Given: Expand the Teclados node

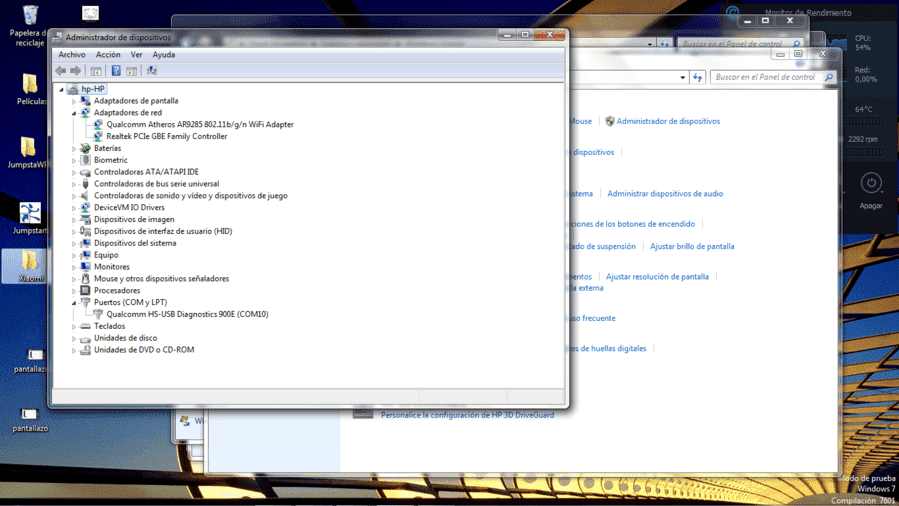Looking at the screenshot, I should (x=74, y=327).
